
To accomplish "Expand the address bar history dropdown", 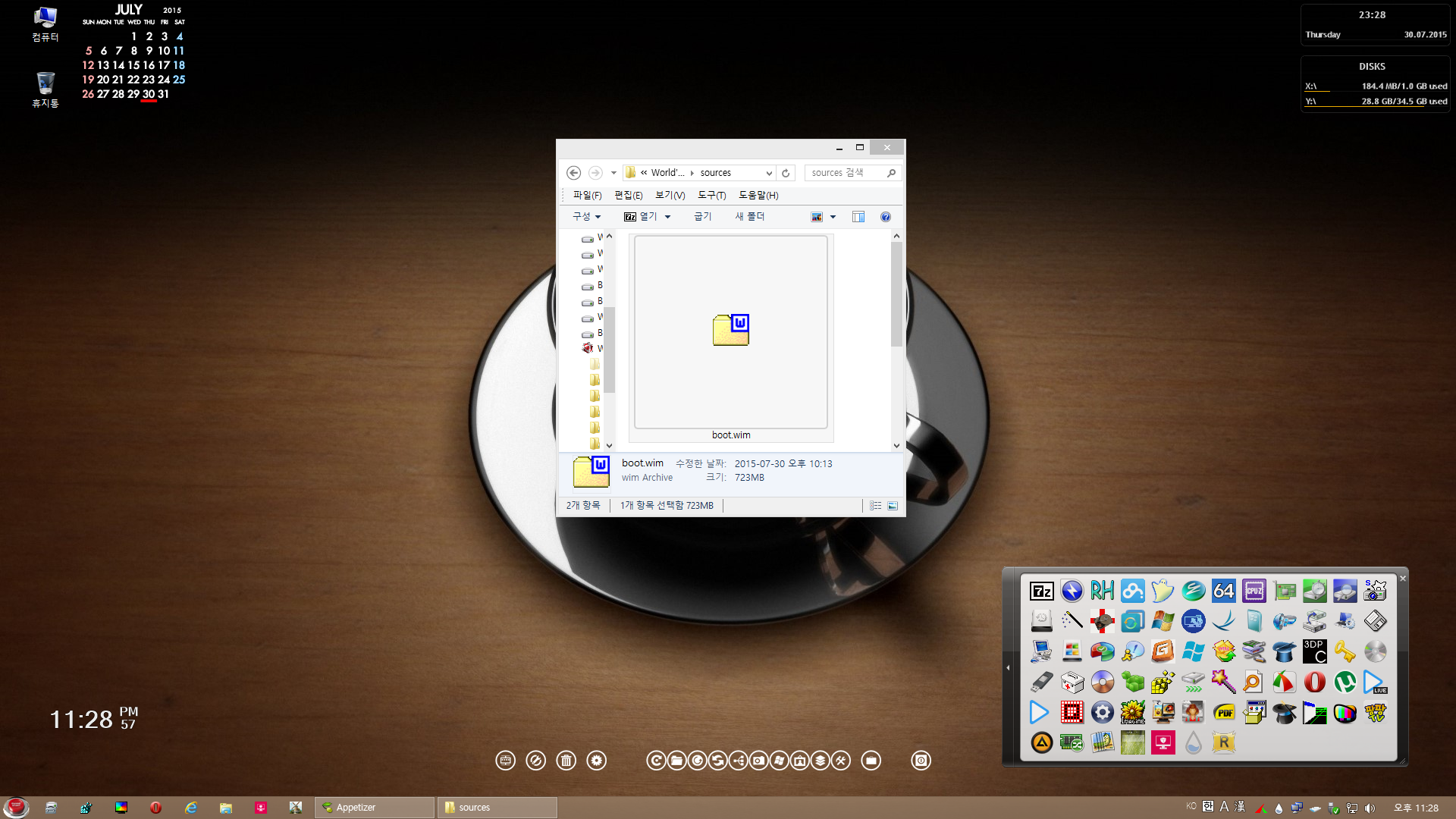I will pos(768,173).
